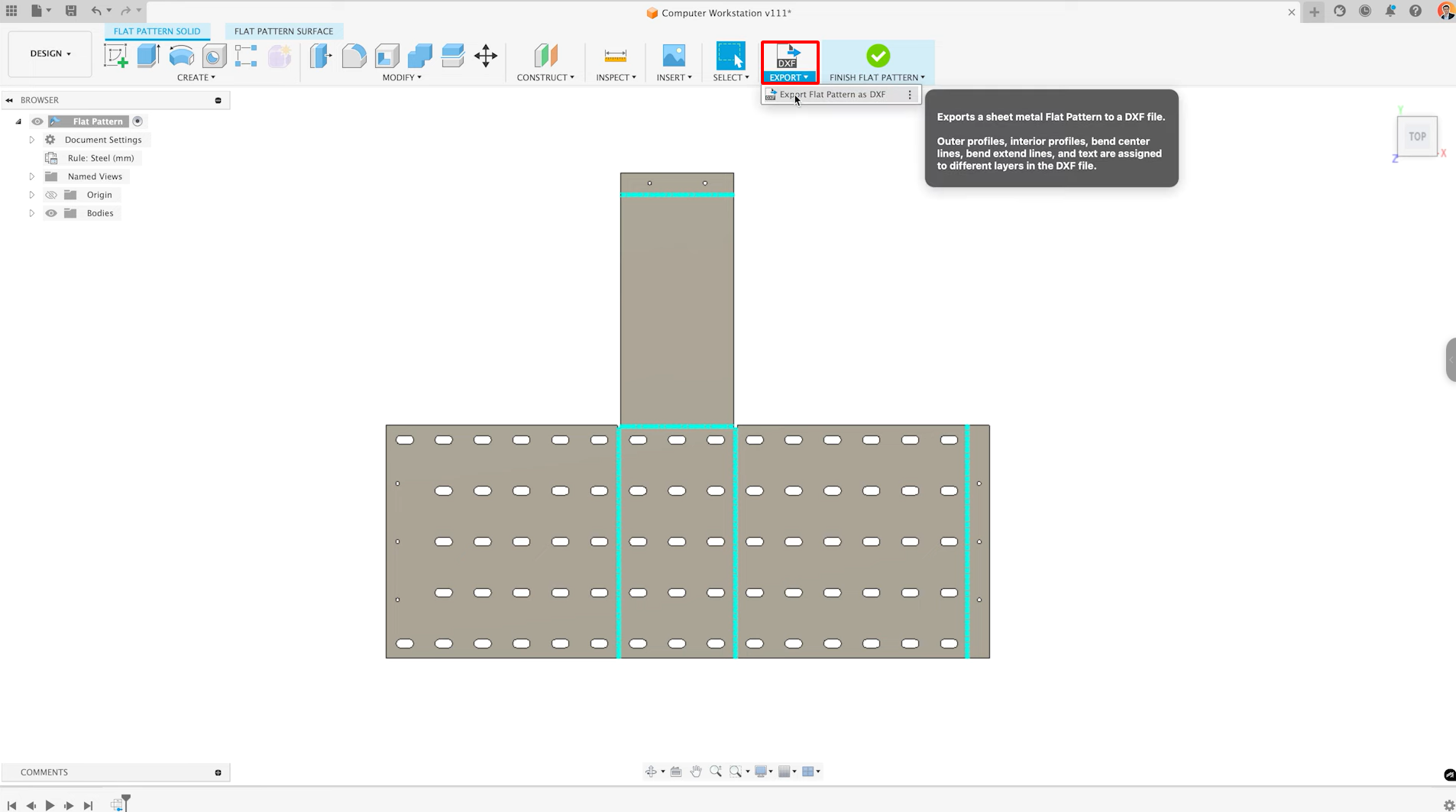Open the FINISH FLAT PATTERN dropdown
This screenshot has height=812, width=1456.
tap(877, 77)
